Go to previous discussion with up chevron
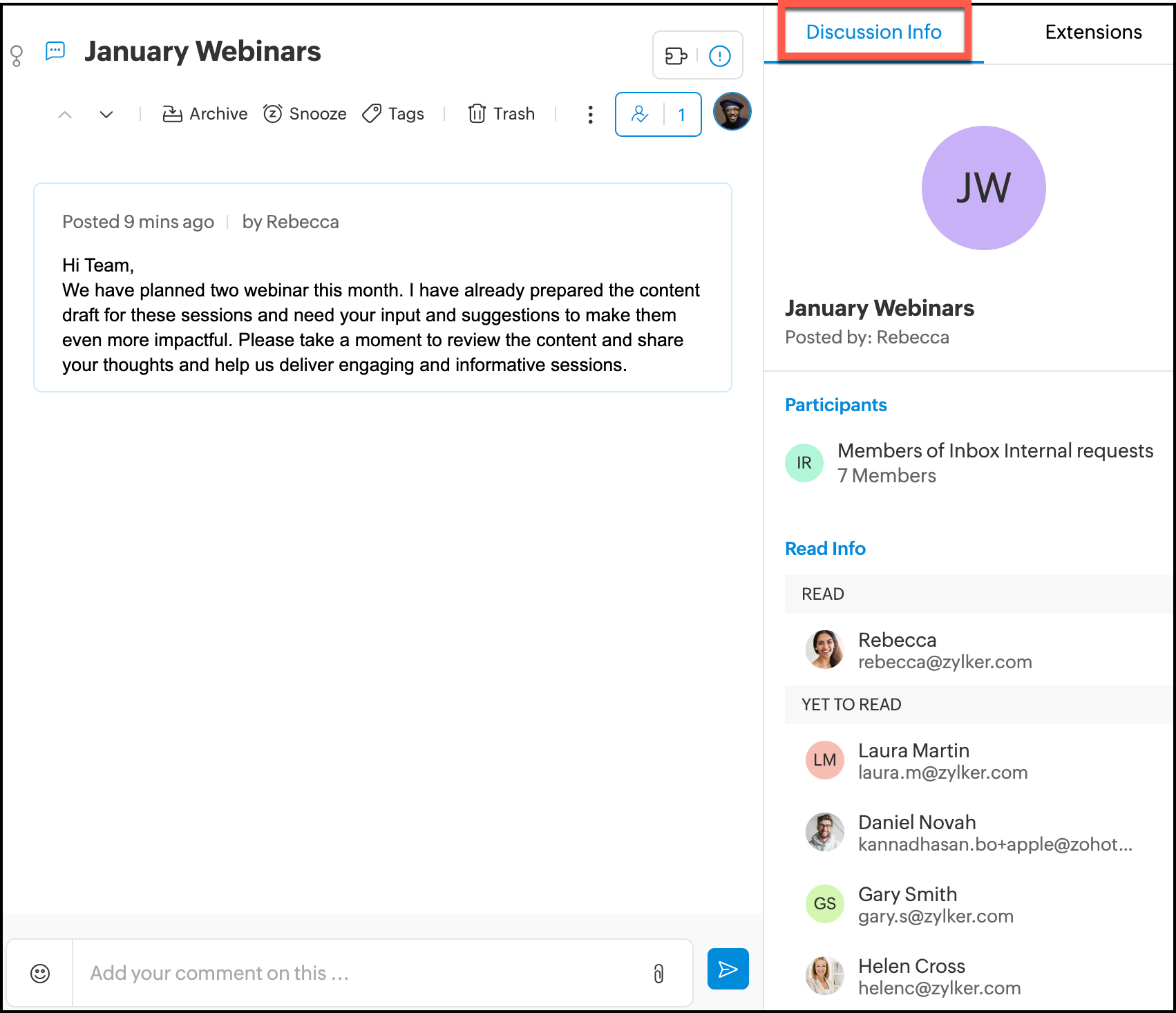The width and height of the screenshot is (1176, 1013). (x=65, y=115)
